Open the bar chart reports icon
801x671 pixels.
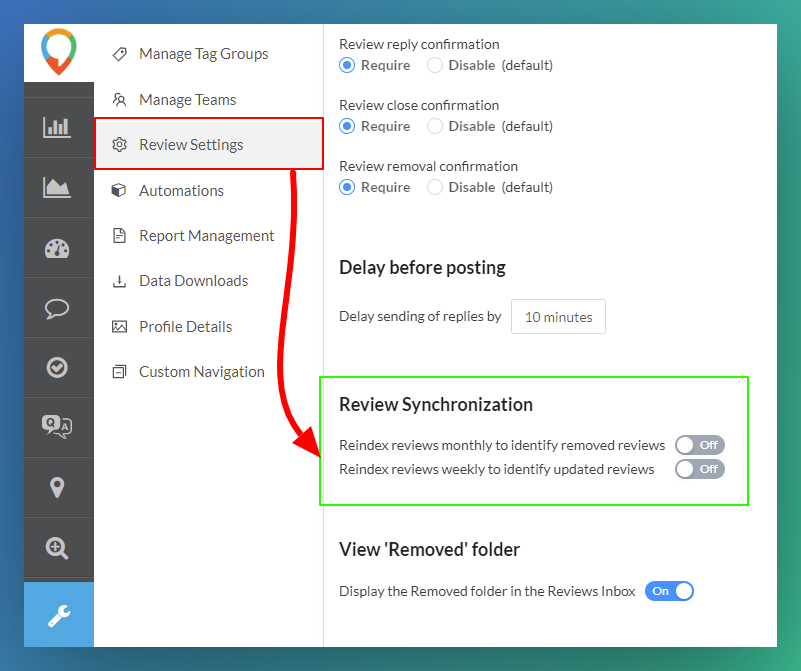click(57, 127)
